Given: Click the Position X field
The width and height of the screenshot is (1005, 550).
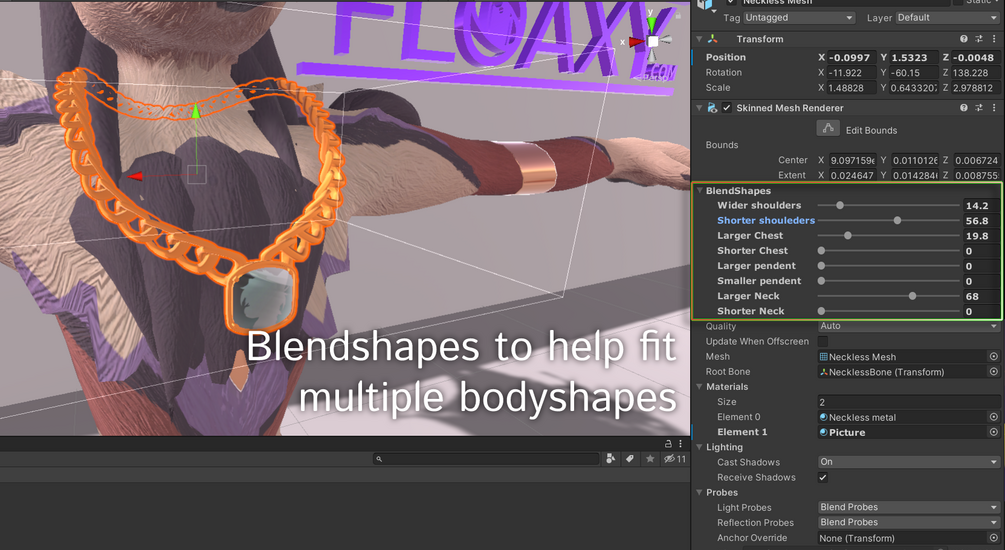Looking at the screenshot, I should (x=851, y=57).
